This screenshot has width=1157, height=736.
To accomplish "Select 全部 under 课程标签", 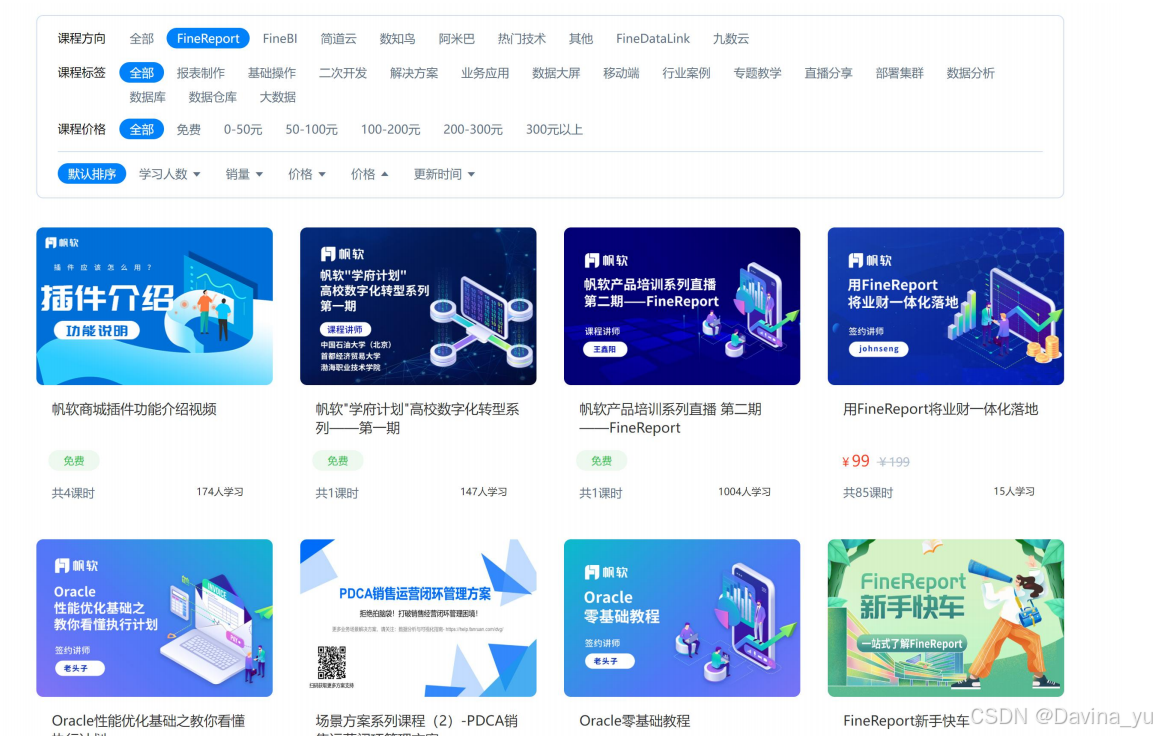I will pyautogui.click(x=141, y=72).
